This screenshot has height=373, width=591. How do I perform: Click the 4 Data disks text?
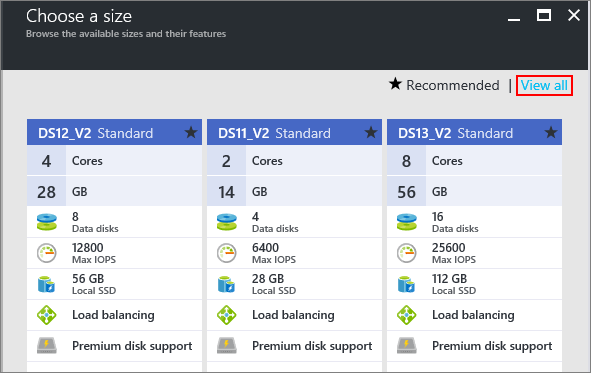coord(275,222)
